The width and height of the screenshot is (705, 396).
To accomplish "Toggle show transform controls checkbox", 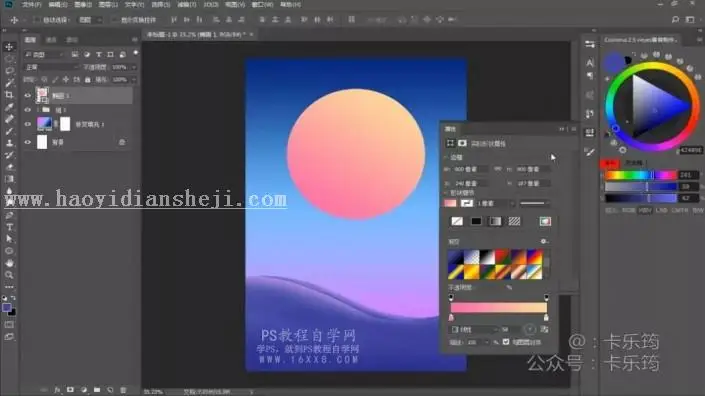I will tap(114, 20).
